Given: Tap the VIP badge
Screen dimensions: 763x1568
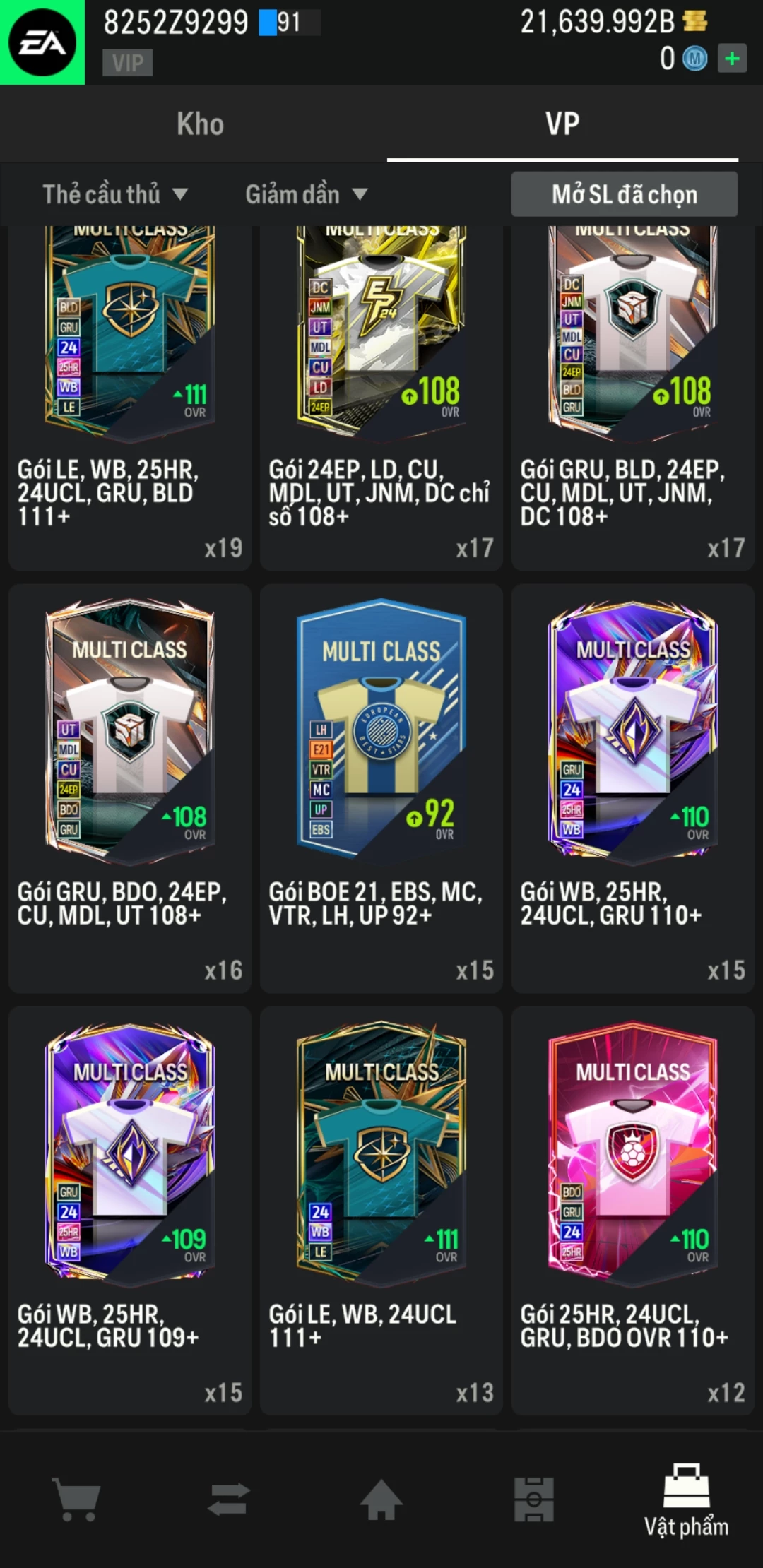Looking at the screenshot, I should pyautogui.click(x=128, y=62).
